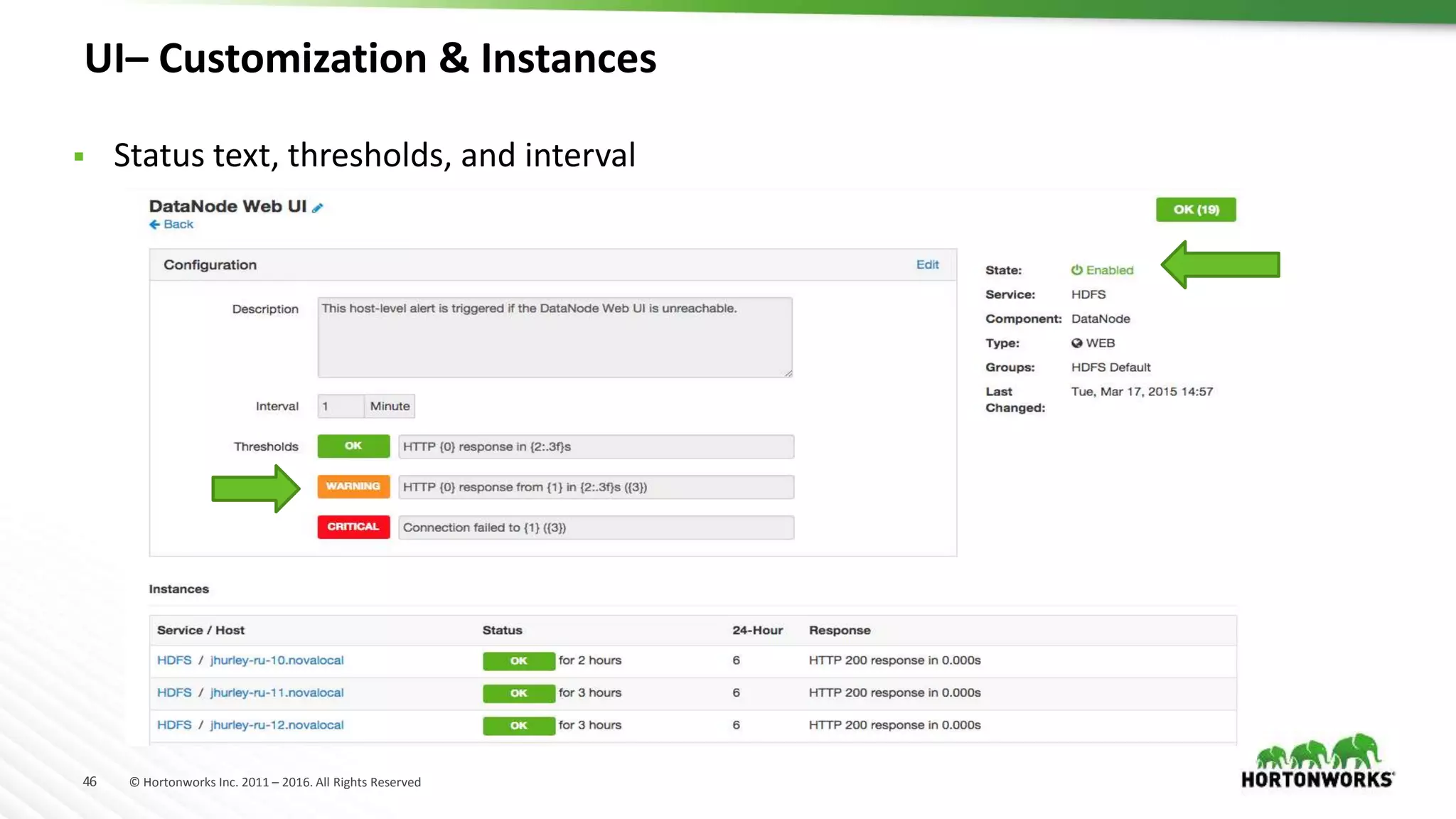1456x819 pixels.
Task: Click the Back arrow link
Action: coord(171,225)
